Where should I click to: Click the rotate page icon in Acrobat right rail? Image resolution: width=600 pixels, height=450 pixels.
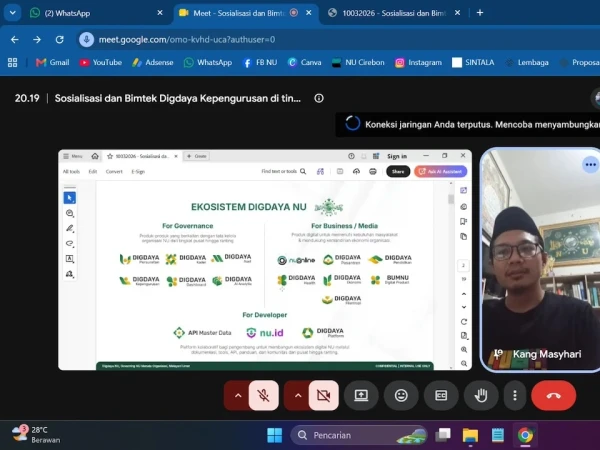tap(463, 321)
